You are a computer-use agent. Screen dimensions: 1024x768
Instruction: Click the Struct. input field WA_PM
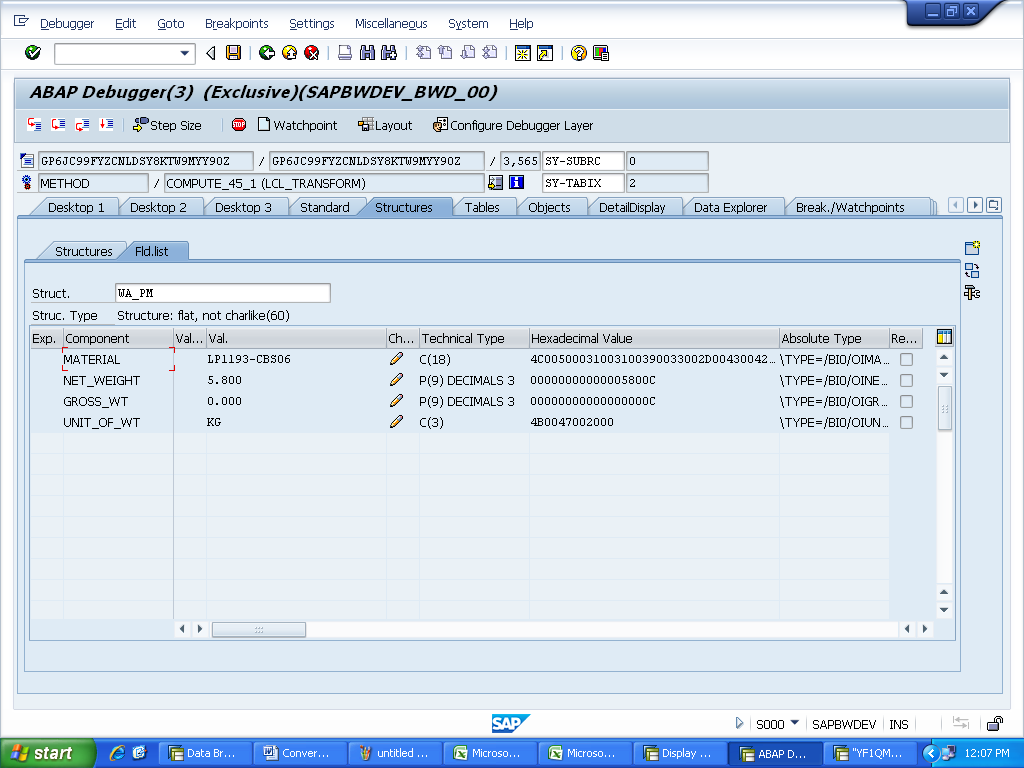223,293
